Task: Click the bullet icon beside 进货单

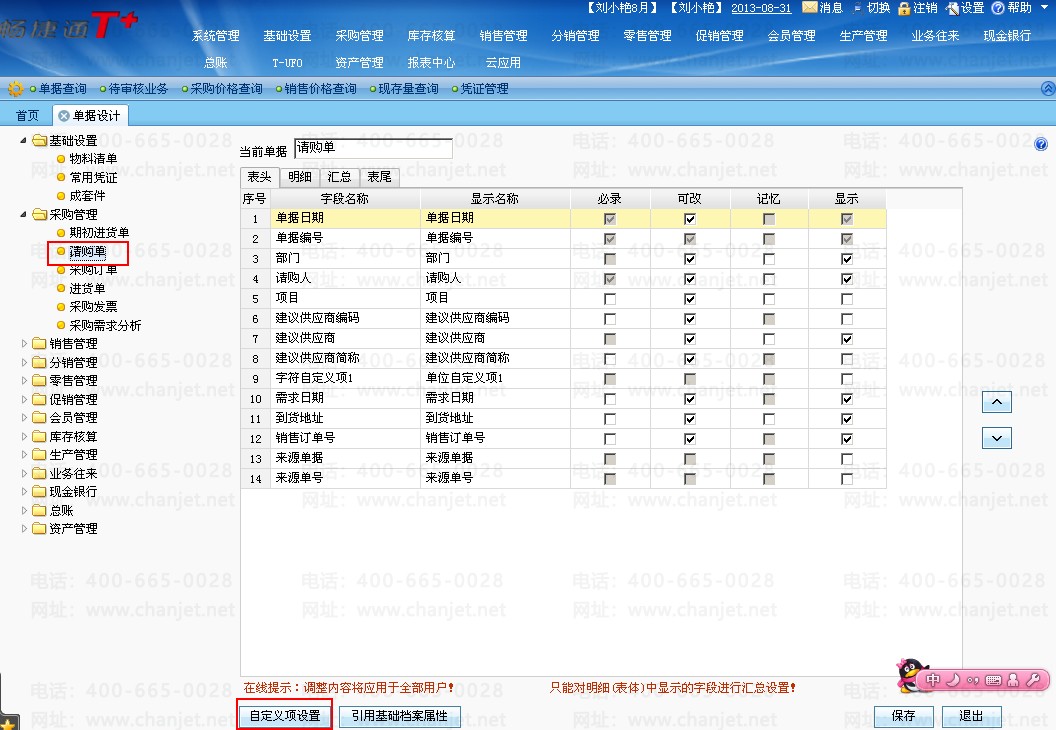Action: pos(61,288)
